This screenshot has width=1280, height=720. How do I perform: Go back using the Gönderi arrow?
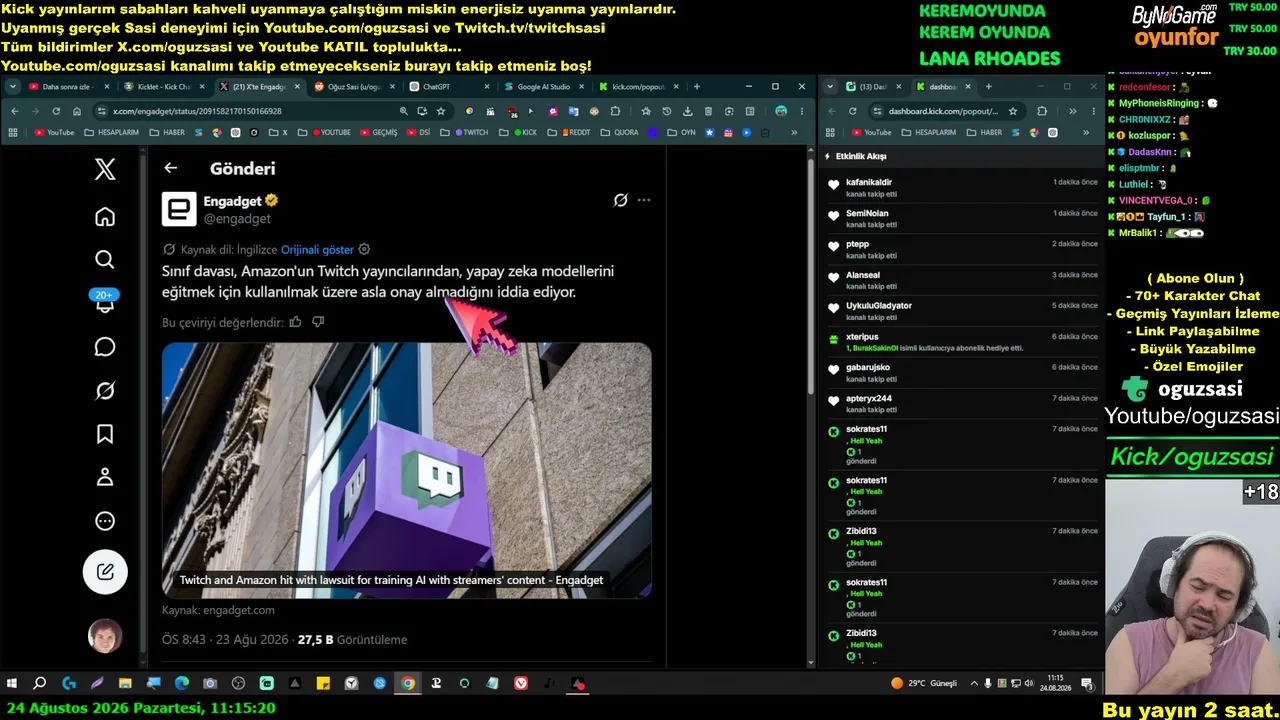coord(171,169)
